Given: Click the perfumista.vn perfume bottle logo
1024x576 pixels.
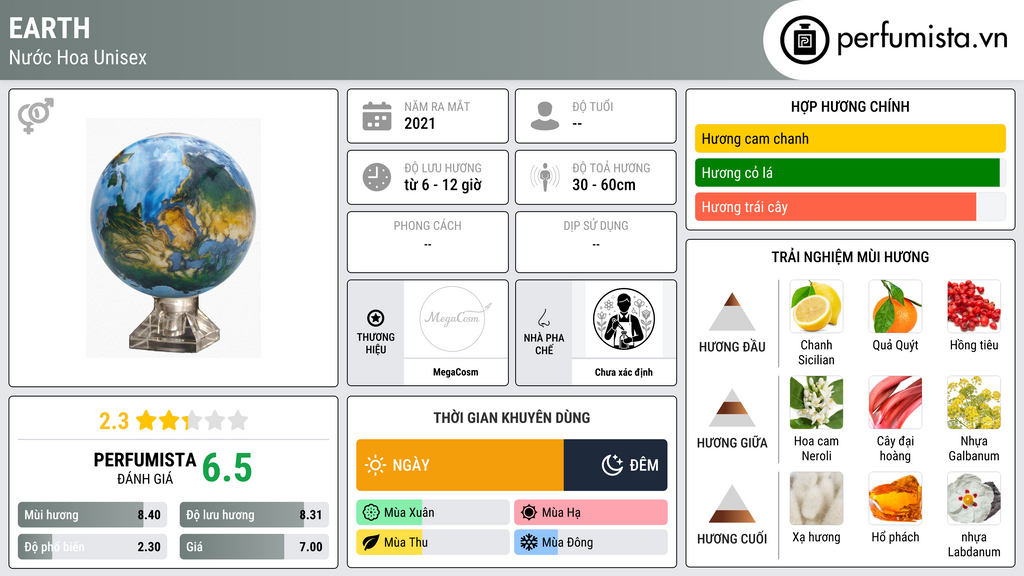Looking at the screenshot, I should [x=804, y=40].
